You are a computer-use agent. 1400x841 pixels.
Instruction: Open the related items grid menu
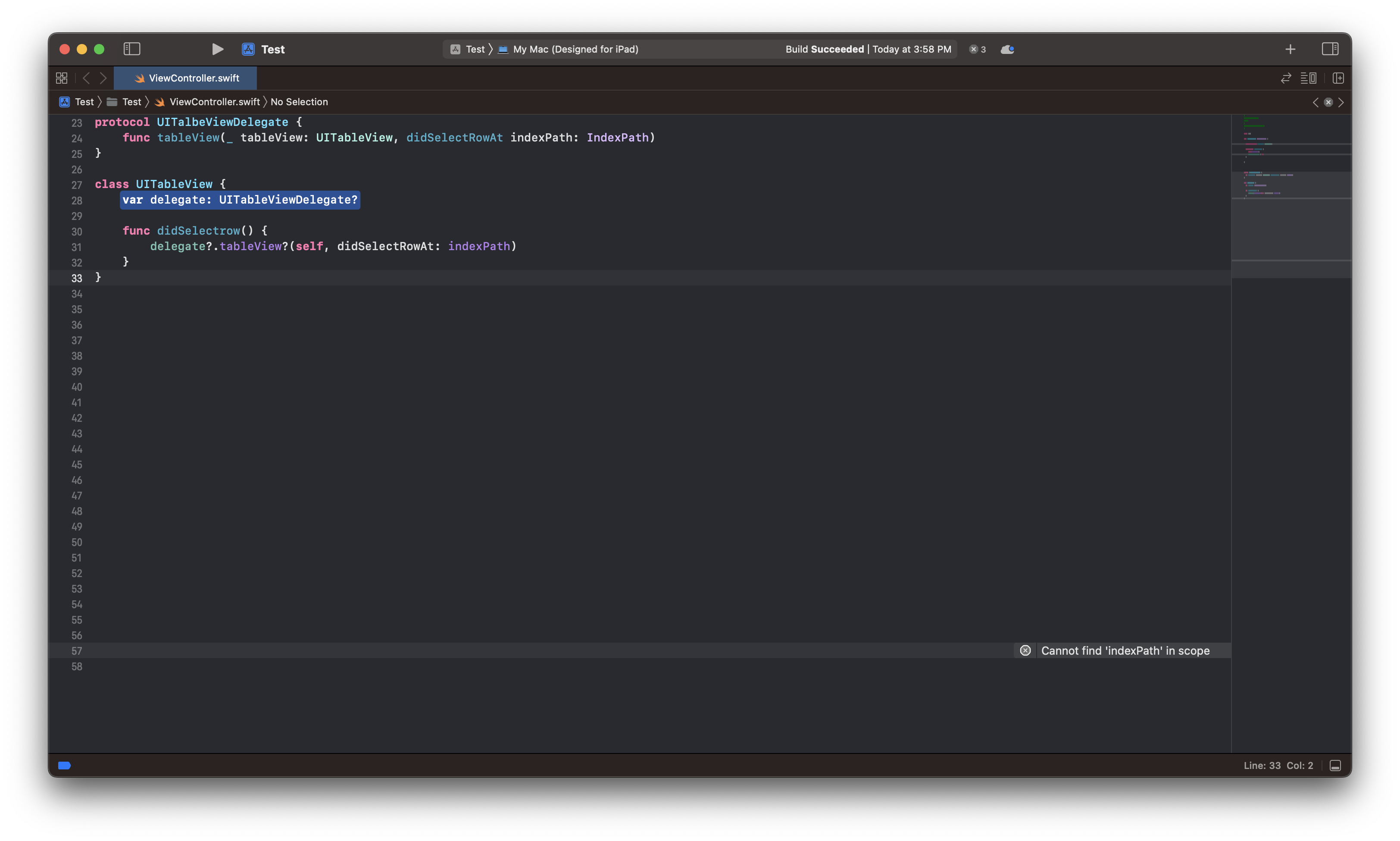coord(62,78)
